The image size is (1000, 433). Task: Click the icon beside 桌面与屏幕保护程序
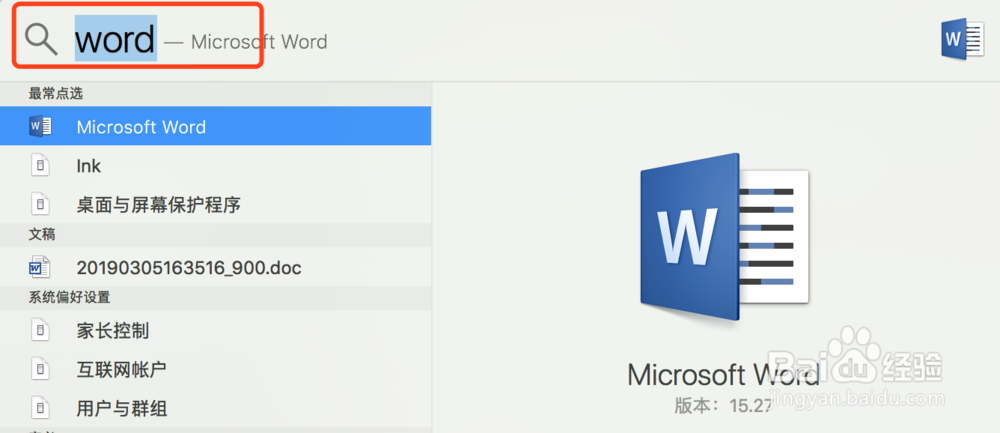click(x=40, y=204)
